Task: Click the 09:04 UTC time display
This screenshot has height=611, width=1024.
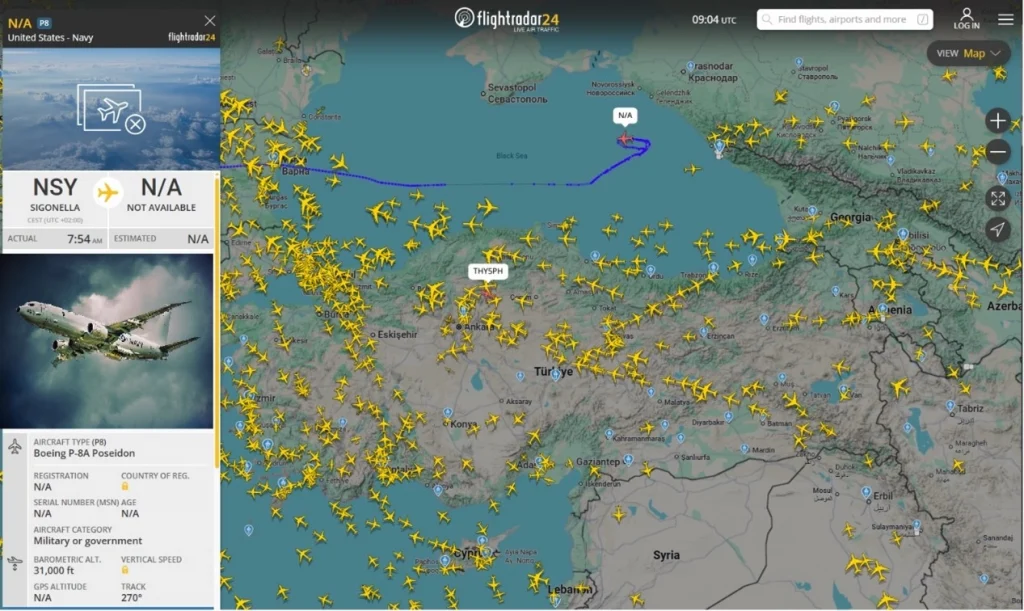Action: (713, 19)
